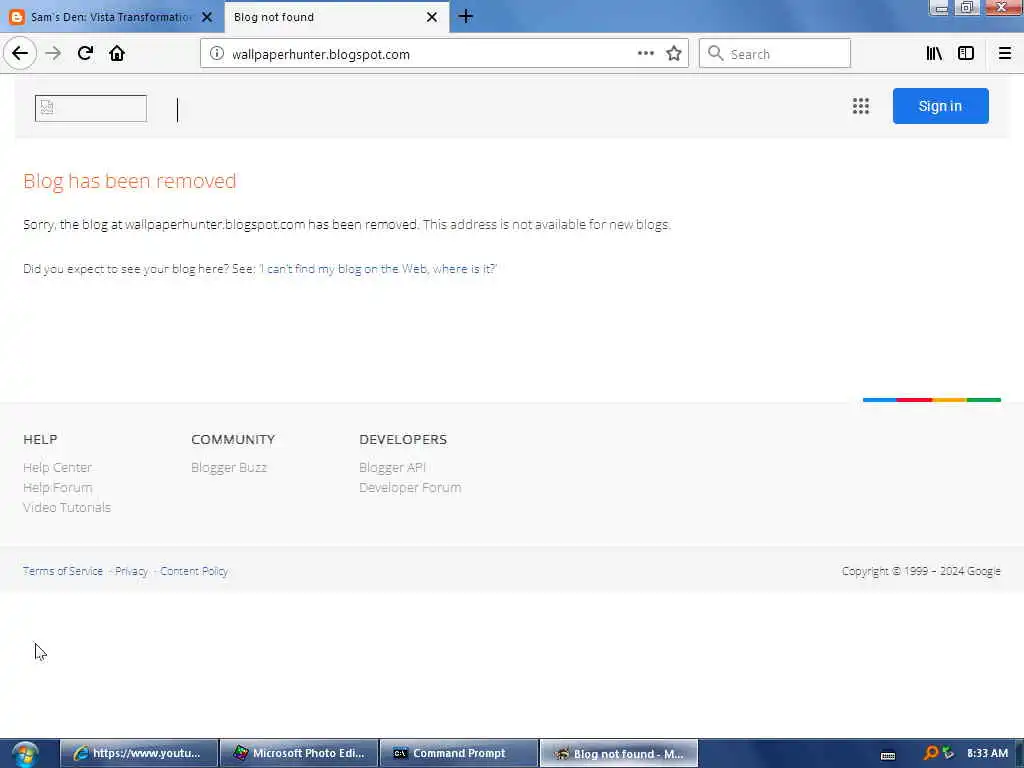Open 'I can't find my blog' link
The height and width of the screenshot is (768, 1024).
click(x=378, y=268)
